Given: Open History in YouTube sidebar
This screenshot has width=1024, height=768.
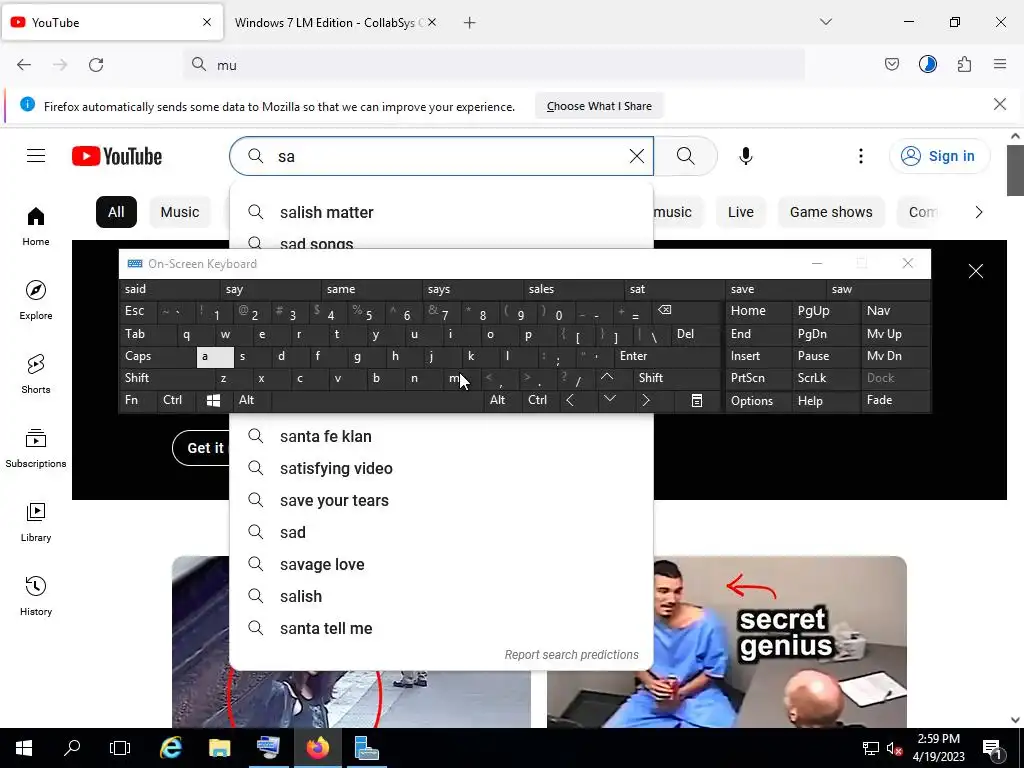Looking at the screenshot, I should (36, 596).
